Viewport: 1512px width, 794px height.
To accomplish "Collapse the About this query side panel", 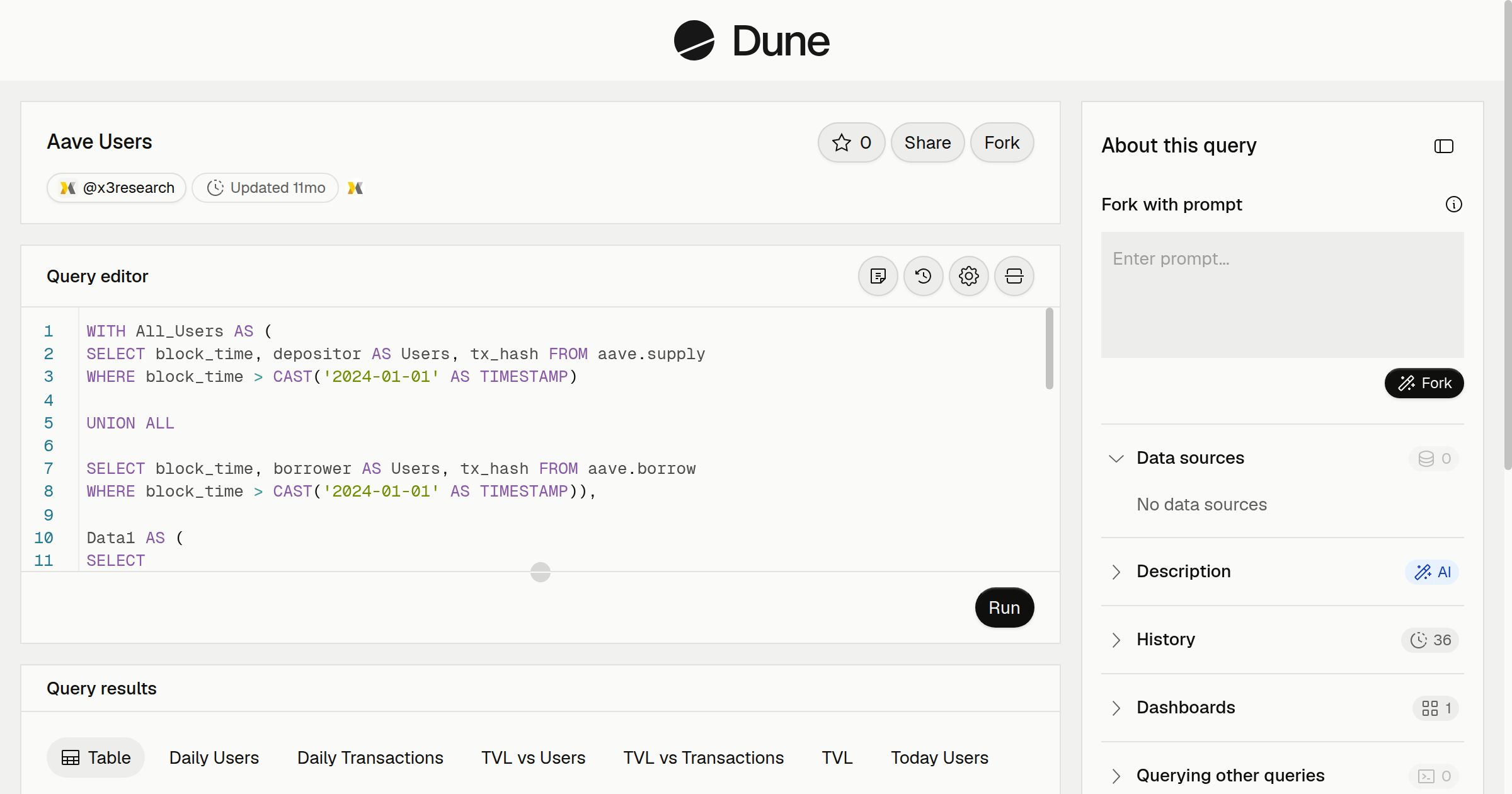I will (x=1443, y=146).
